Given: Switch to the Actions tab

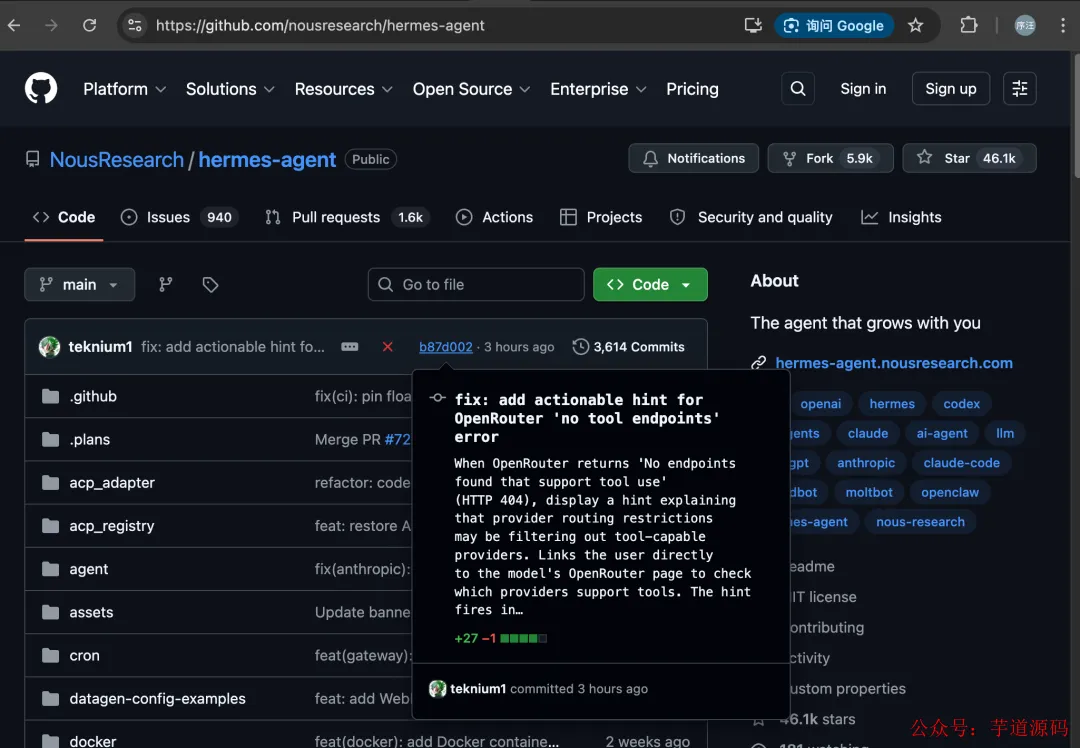Looking at the screenshot, I should click(x=495, y=217).
